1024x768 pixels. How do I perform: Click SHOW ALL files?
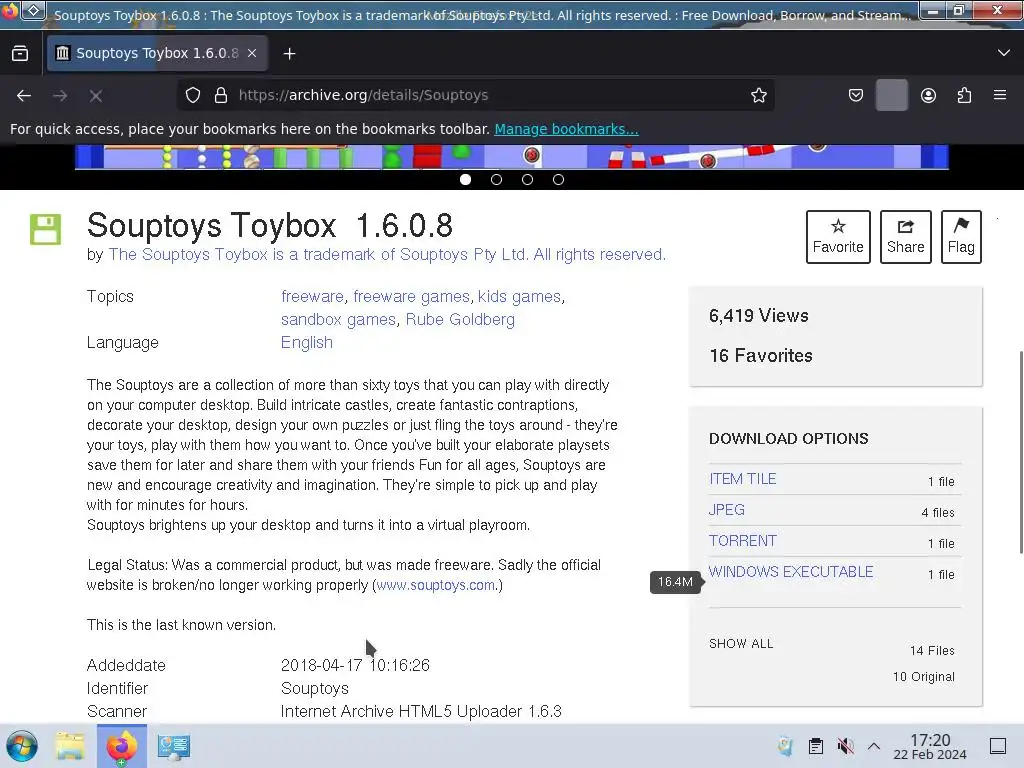[741, 644]
